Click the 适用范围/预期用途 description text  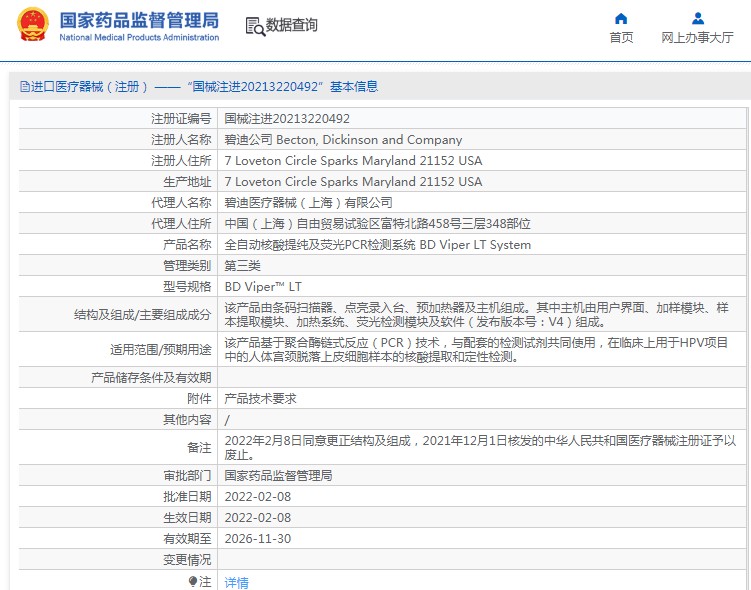(x=477, y=350)
